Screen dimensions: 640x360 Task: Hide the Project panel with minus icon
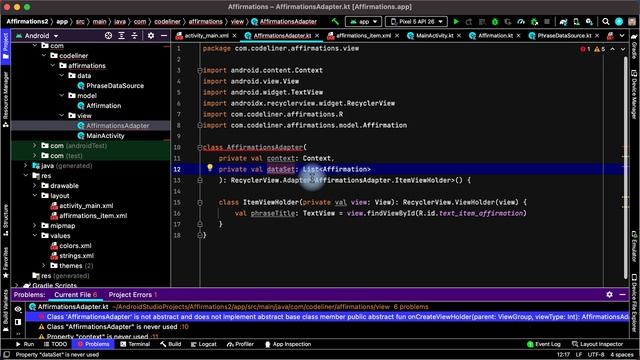tap(164, 36)
